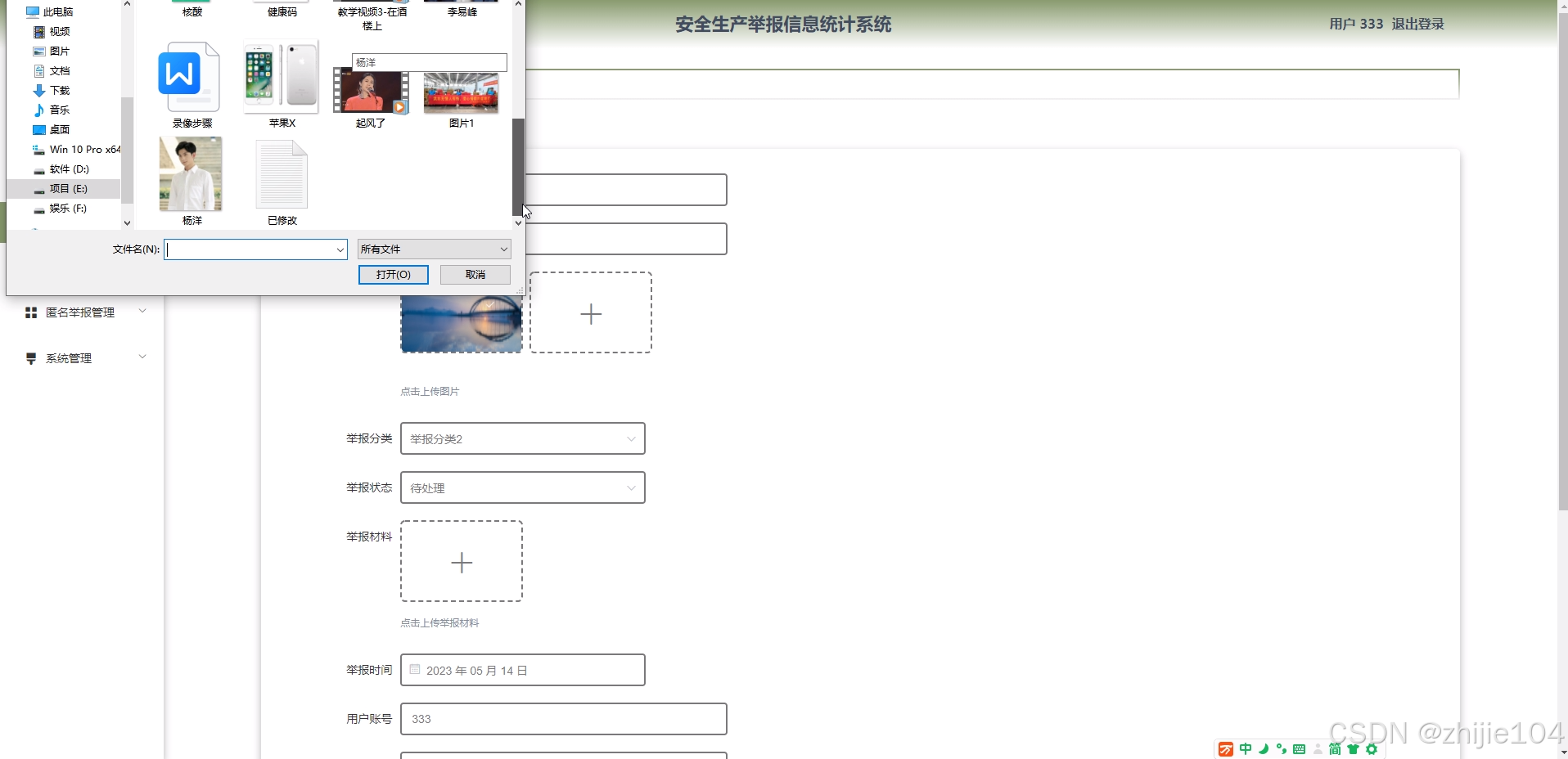Image resolution: width=1568 pixels, height=759 pixels.
Task: Click the uploaded bridge photo thumbnail
Action: coord(462,325)
